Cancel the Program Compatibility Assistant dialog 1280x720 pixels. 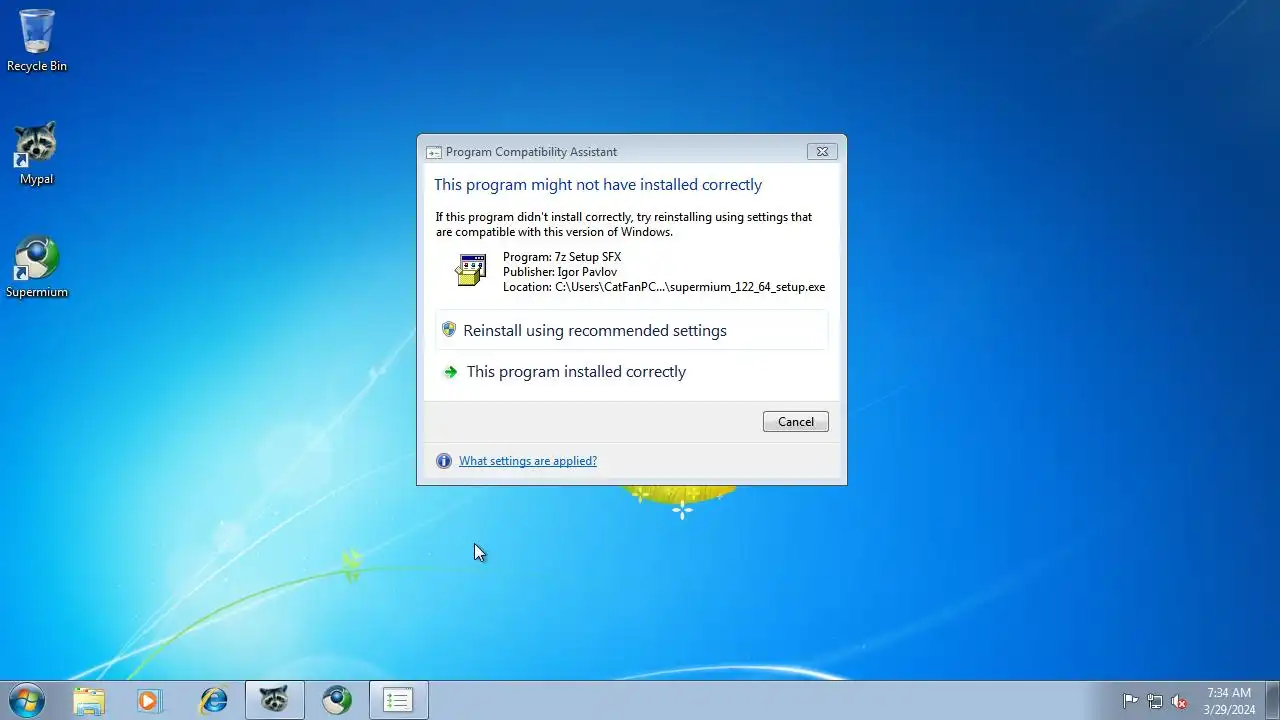tap(795, 422)
